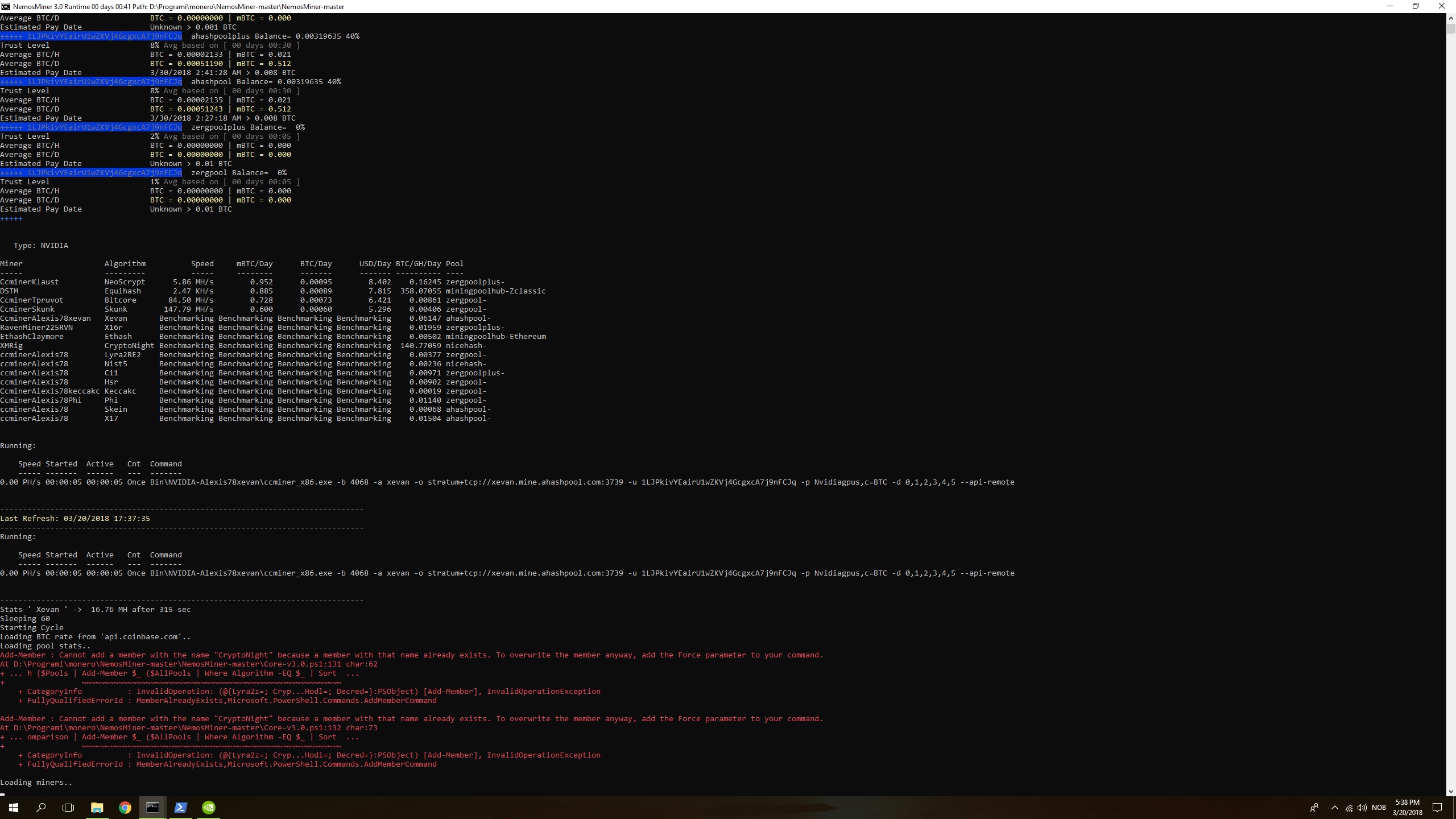This screenshot has height=819, width=1456.
Task: Click the 'Last Refresh: 03/20/2018 17:37:35' line
Action: click(x=75, y=518)
